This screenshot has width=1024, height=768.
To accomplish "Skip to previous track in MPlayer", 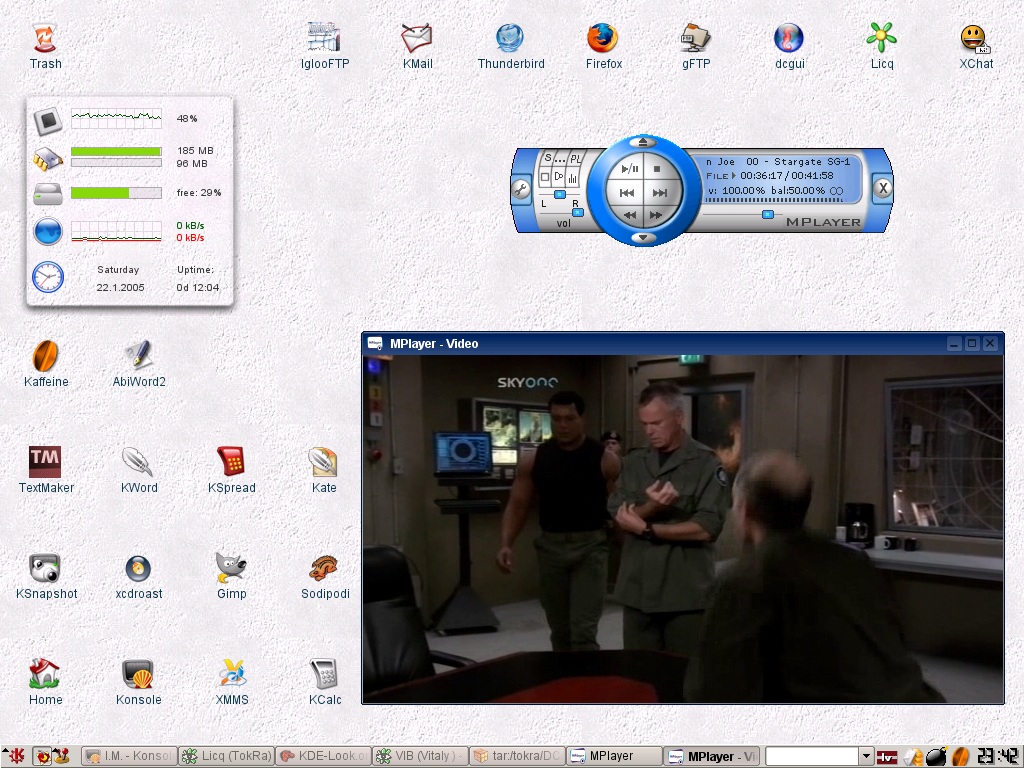I will [x=626, y=193].
